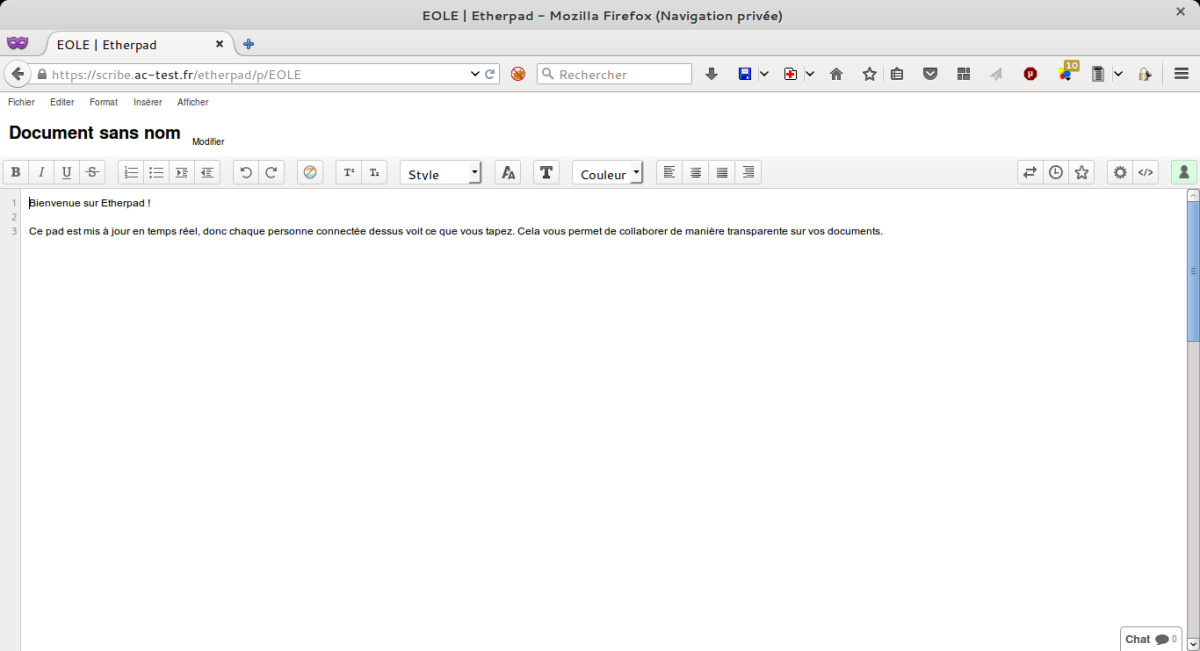Click Document sans nom title

pos(95,133)
